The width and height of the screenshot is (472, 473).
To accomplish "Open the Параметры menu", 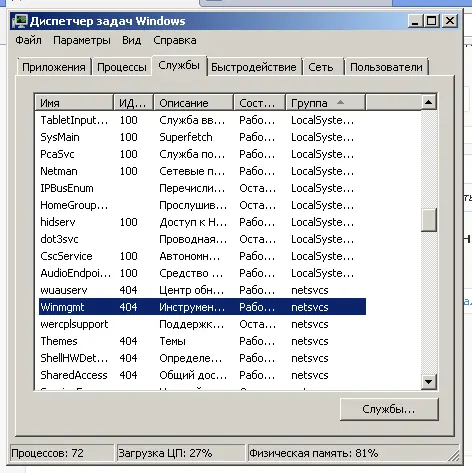I will (82, 40).
